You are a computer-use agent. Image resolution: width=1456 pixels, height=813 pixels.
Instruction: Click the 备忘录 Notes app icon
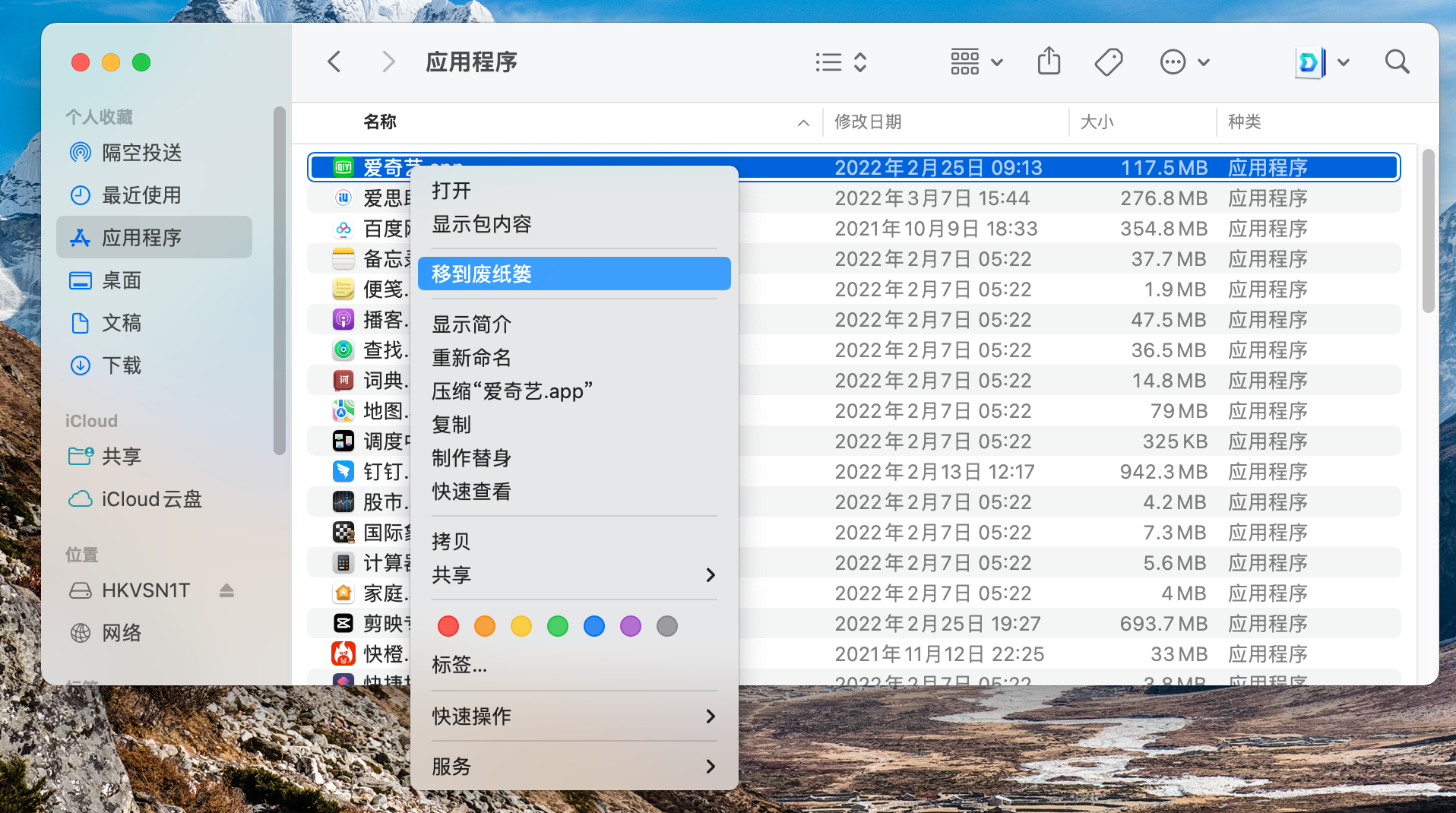click(343, 258)
